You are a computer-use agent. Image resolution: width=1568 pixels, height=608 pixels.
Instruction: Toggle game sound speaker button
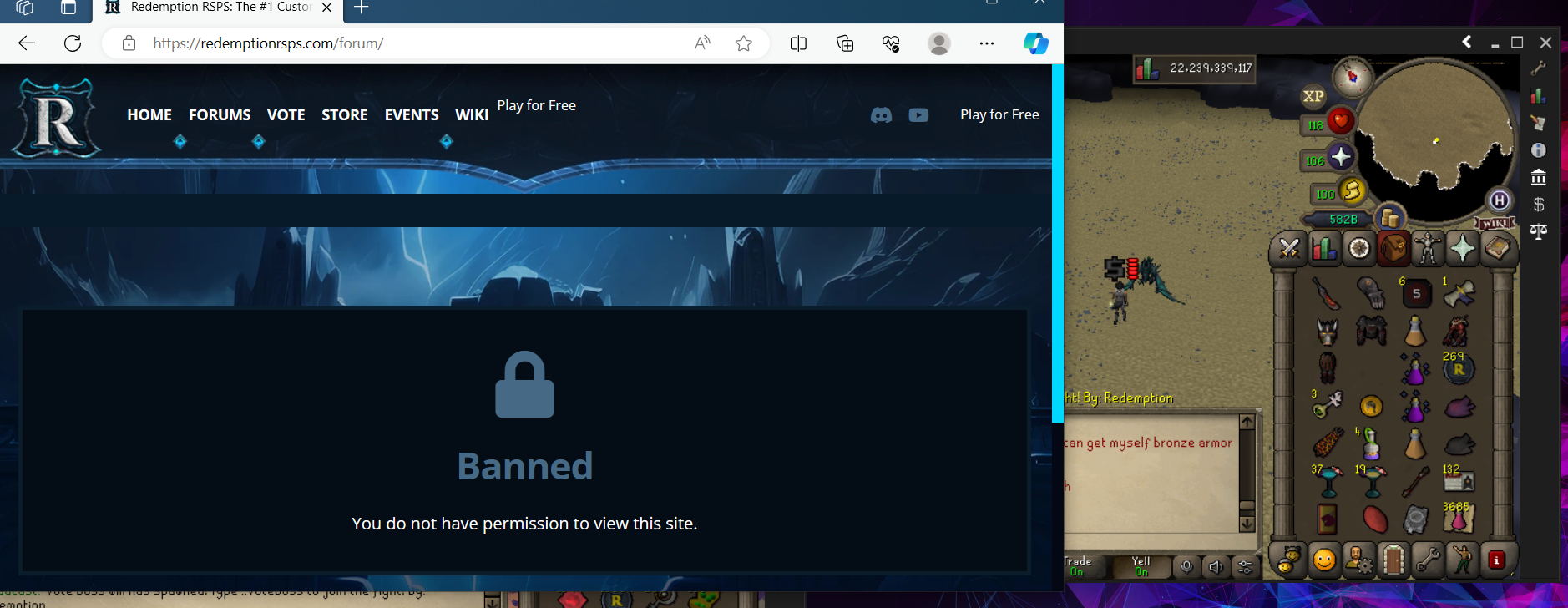(1216, 567)
